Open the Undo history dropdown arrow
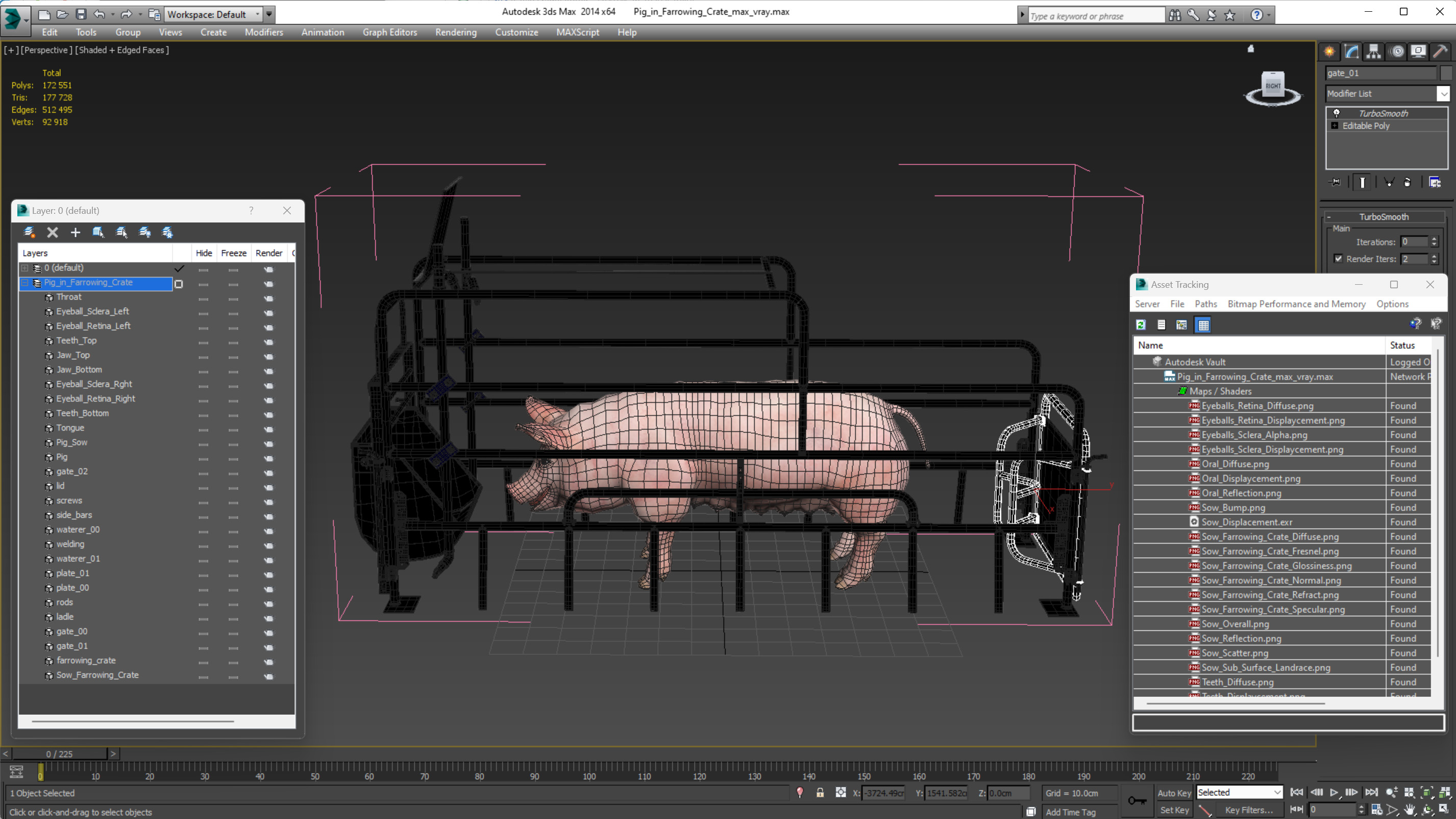1456x819 pixels. [112, 14]
